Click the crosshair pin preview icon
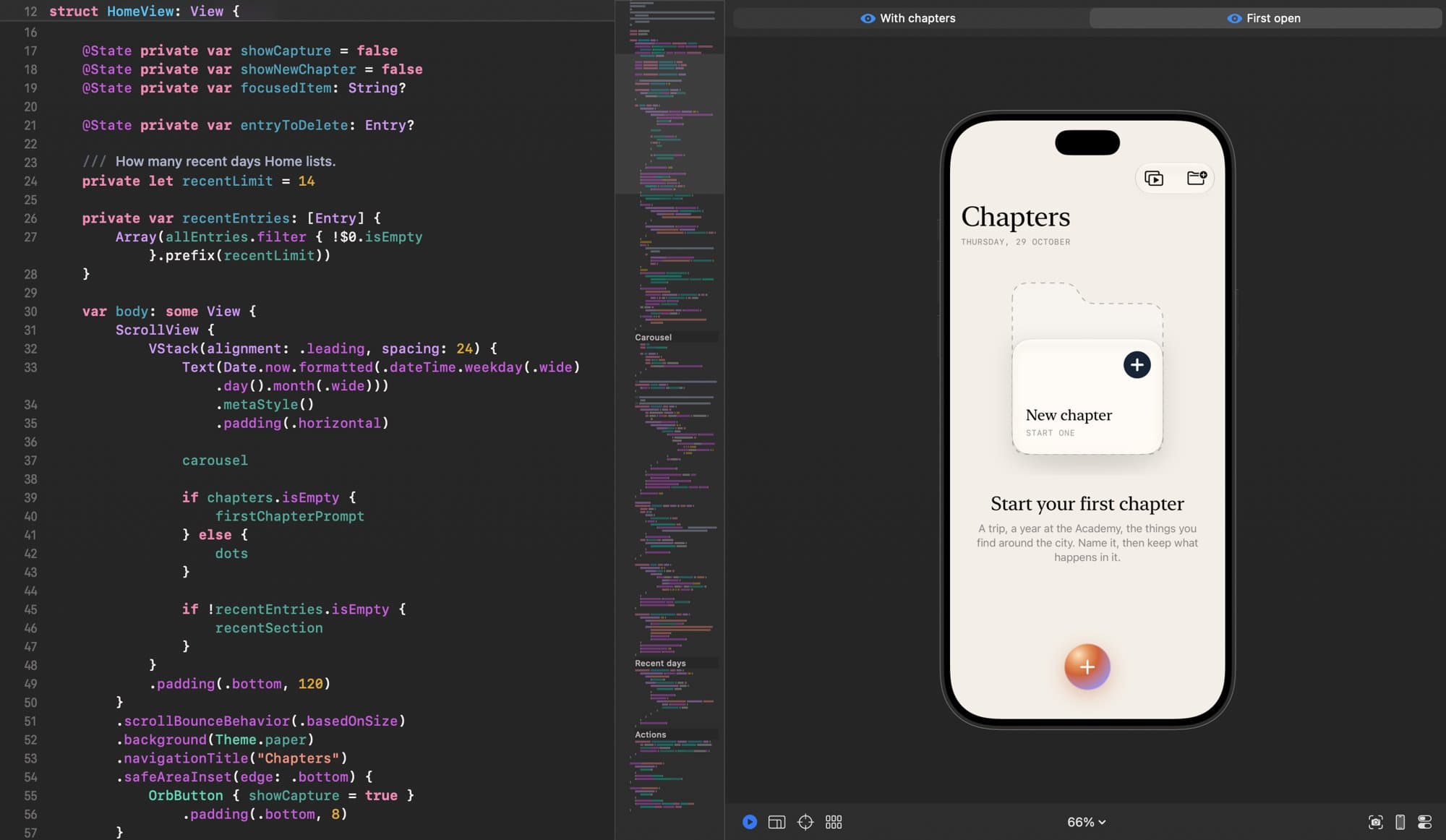Image resolution: width=1446 pixels, height=840 pixels. (805, 822)
